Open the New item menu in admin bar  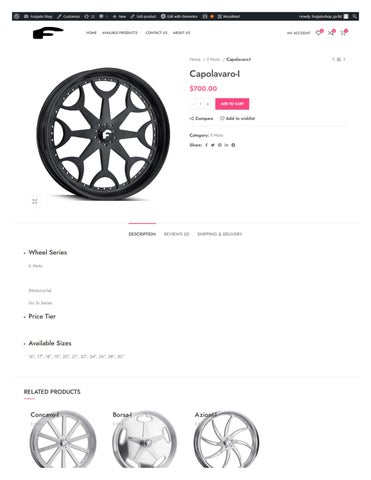pyautogui.click(x=119, y=16)
